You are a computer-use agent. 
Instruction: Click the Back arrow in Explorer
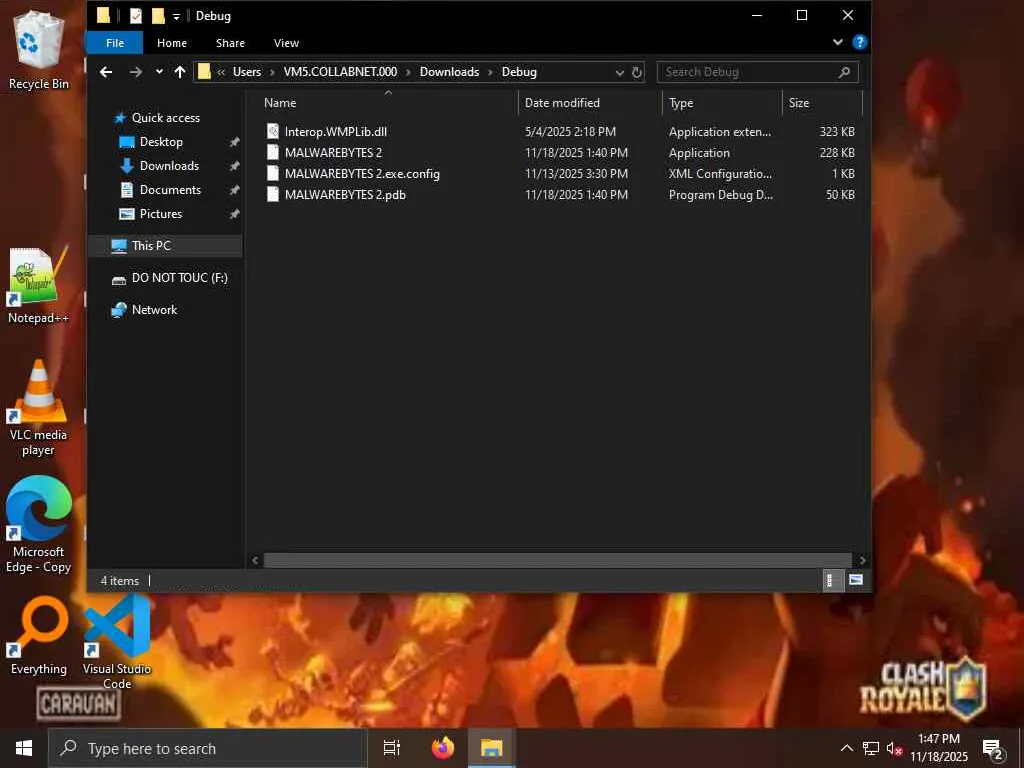coord(106,72)
